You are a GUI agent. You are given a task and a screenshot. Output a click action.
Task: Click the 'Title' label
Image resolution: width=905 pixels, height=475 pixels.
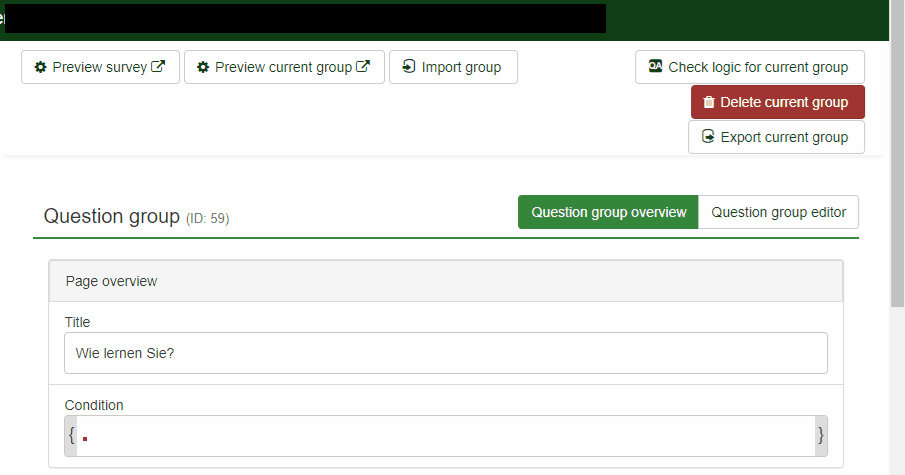point(77,322)
